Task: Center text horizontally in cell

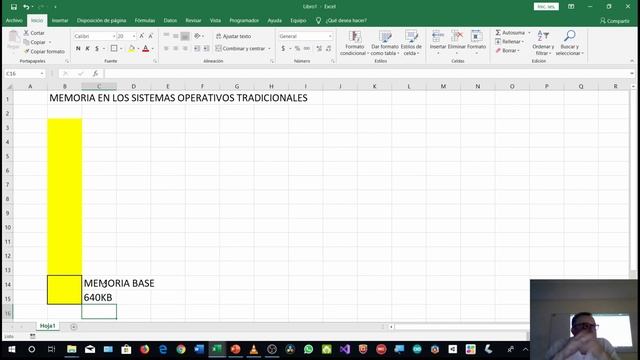Action: (x=176, y=49)
